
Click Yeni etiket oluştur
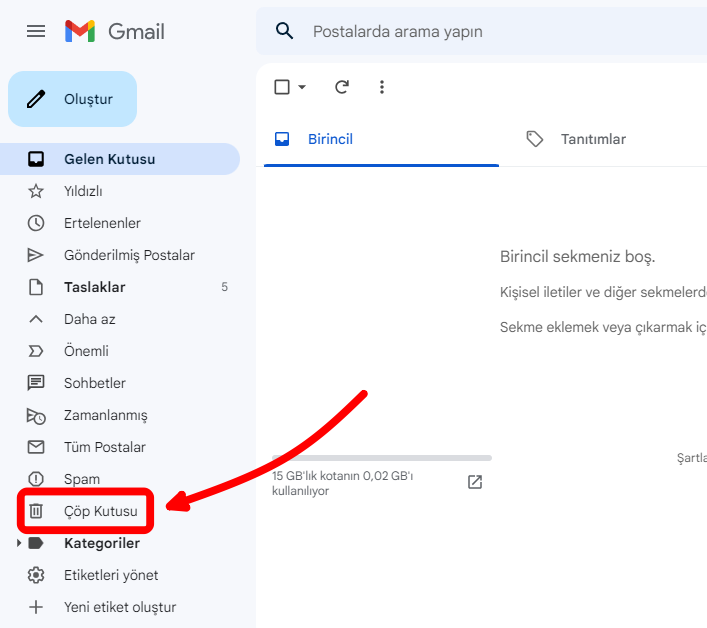coord(119,607)
